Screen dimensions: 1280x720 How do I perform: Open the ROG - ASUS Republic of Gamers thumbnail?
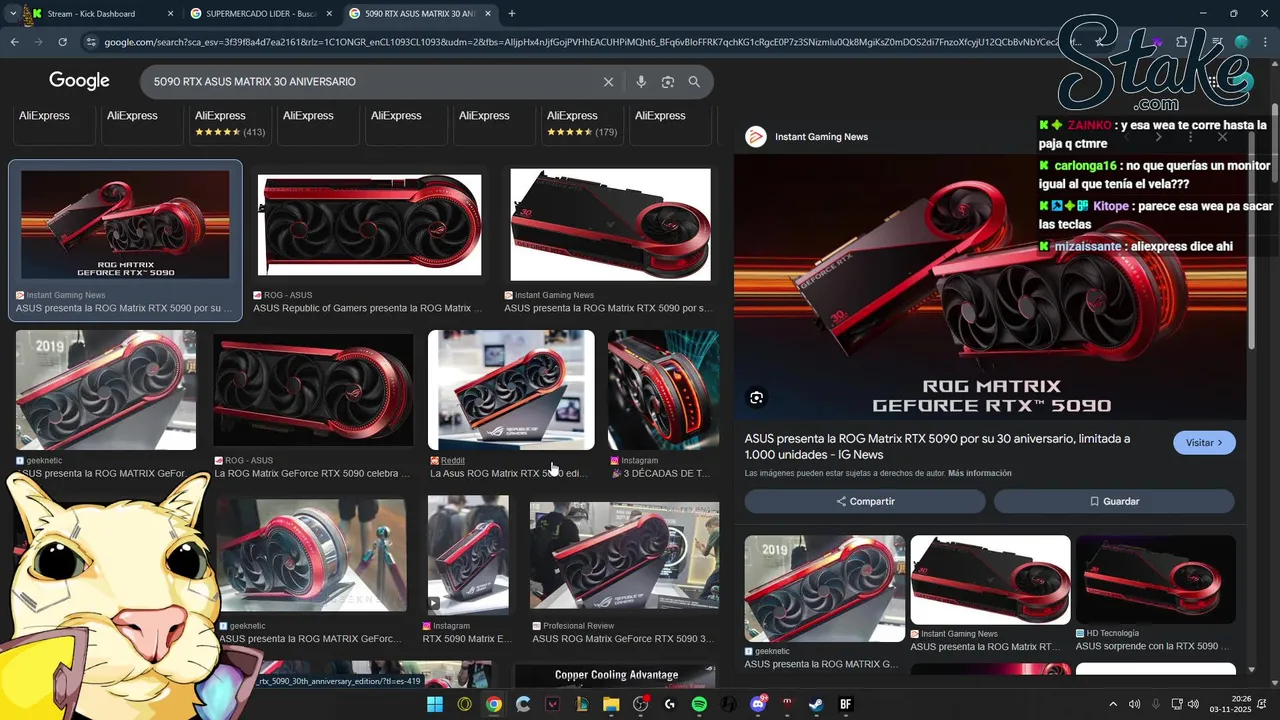point(369,225)
